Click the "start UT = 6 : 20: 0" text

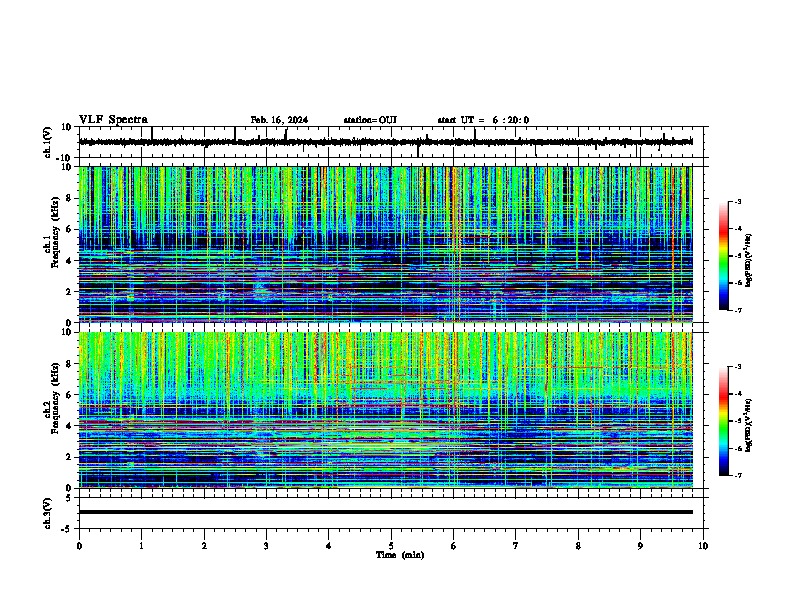point(483,120)
